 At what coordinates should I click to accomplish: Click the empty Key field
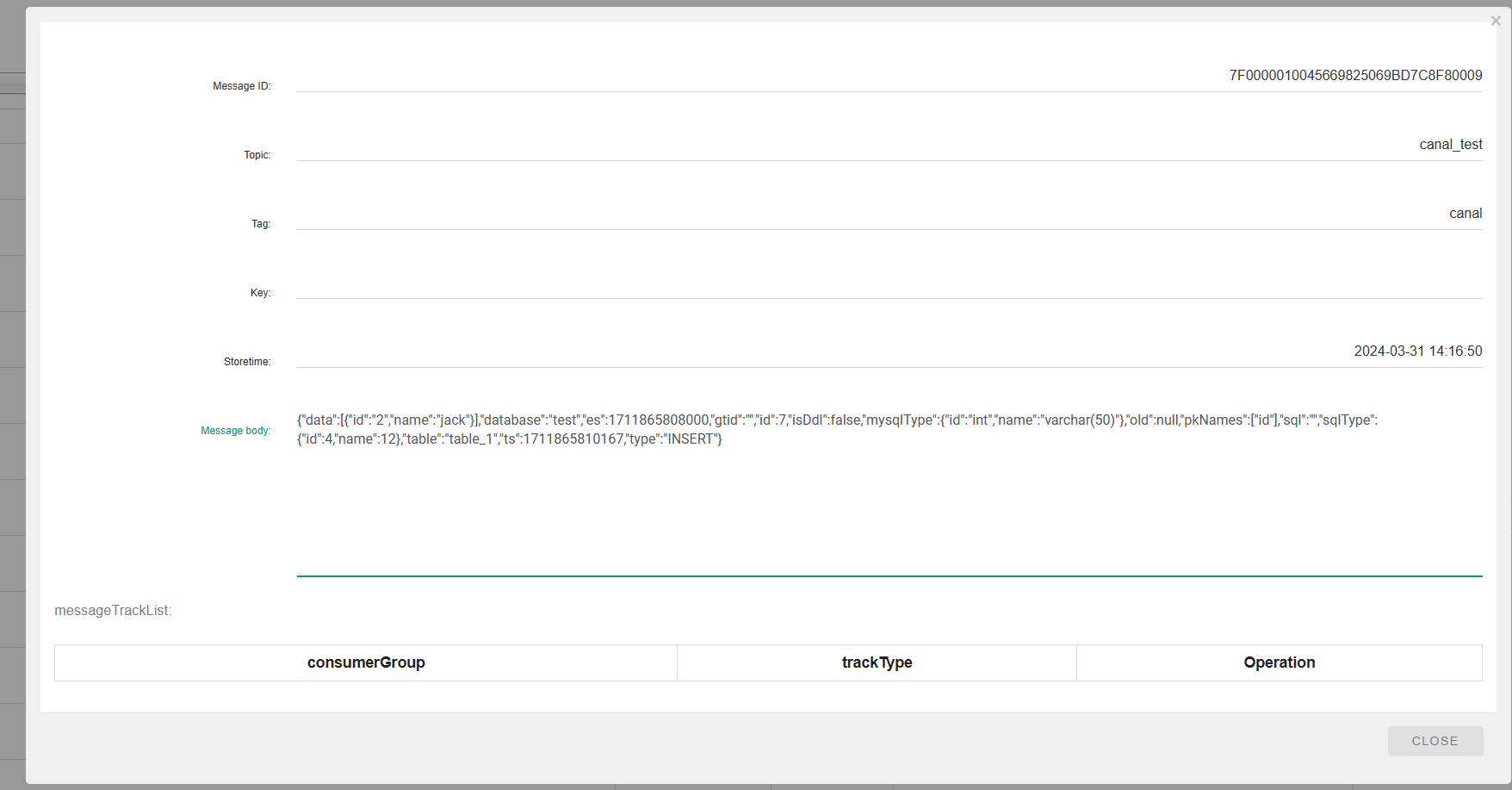click(x=889, y=283)
